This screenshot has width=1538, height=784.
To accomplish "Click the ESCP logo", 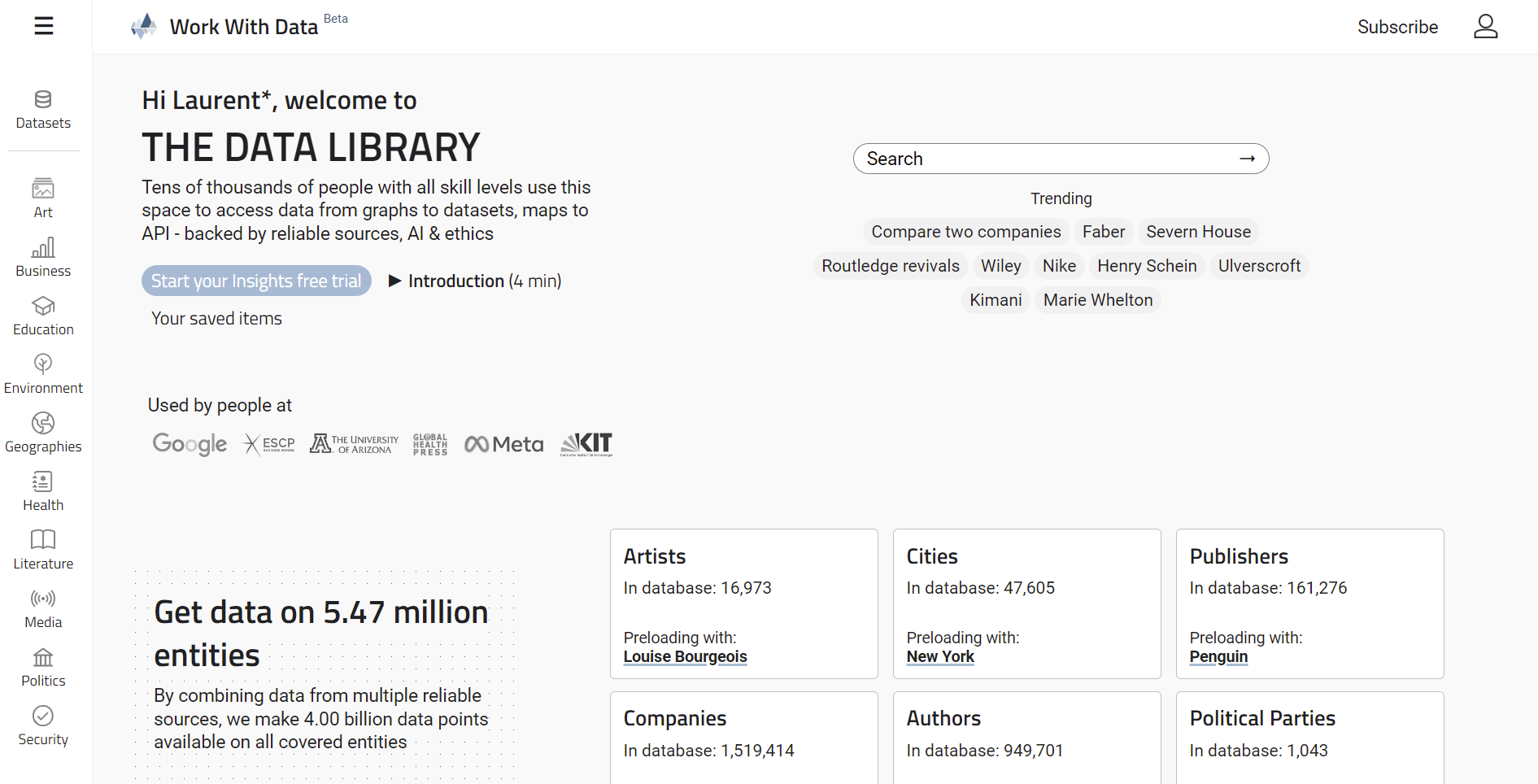I will point(269,444).
